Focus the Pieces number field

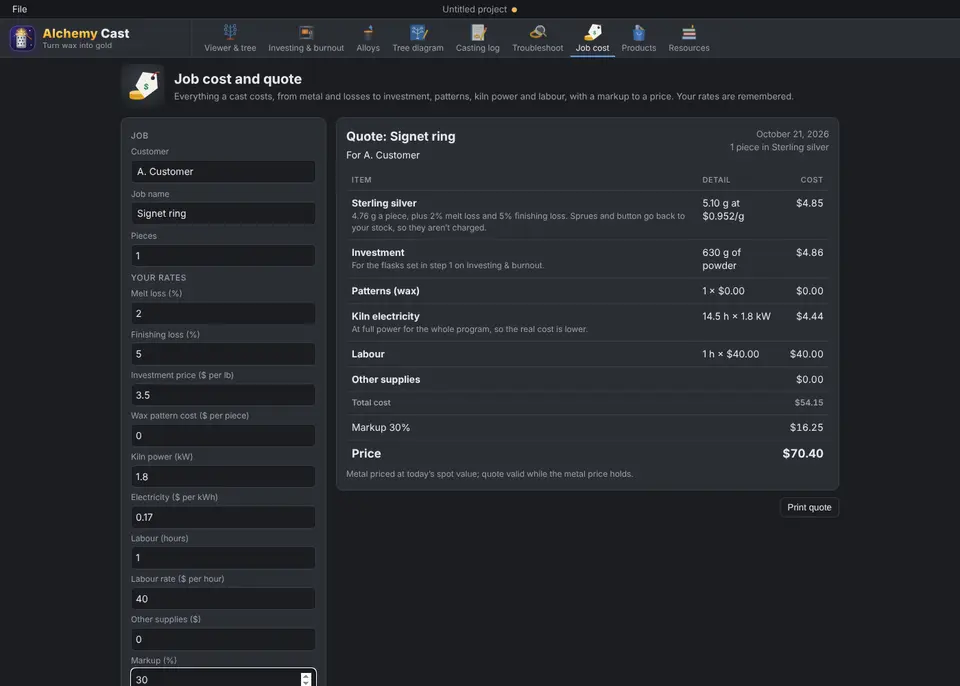tap(223, 255)
